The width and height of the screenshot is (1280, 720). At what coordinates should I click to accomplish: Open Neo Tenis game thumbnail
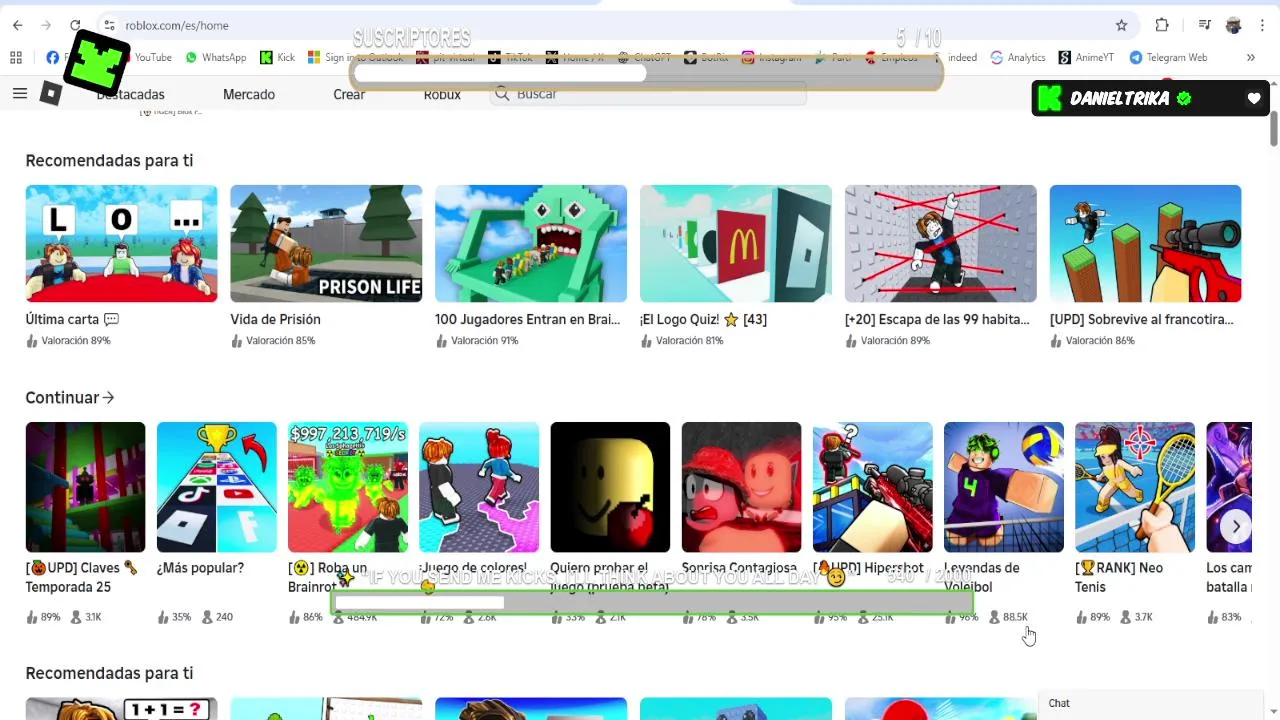click(x=1134, y=487)
